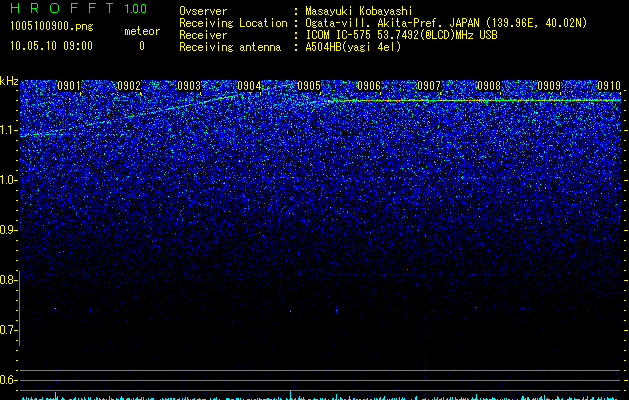Click the Receiver label
This screenshot has width=629, height=400.
click(203, 35)
